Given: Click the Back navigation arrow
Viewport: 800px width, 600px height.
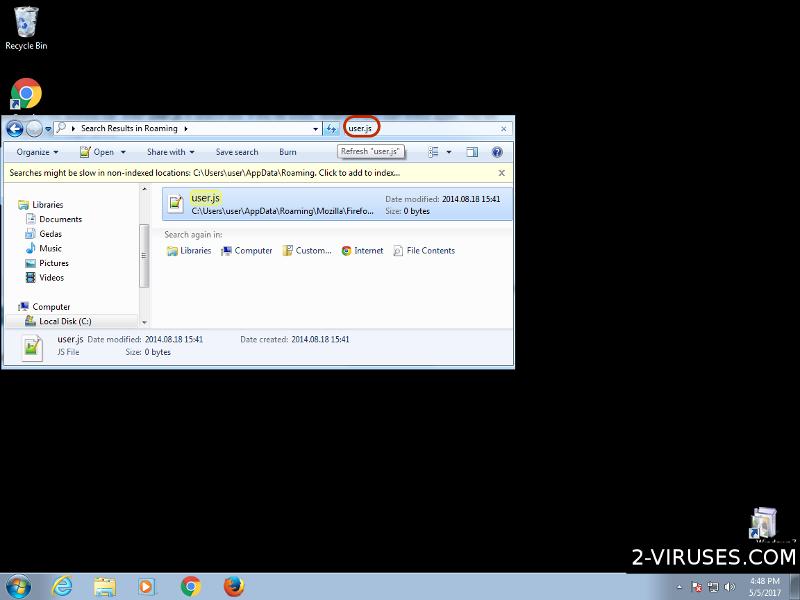Looking at the screenshot, I should point(15,128).
